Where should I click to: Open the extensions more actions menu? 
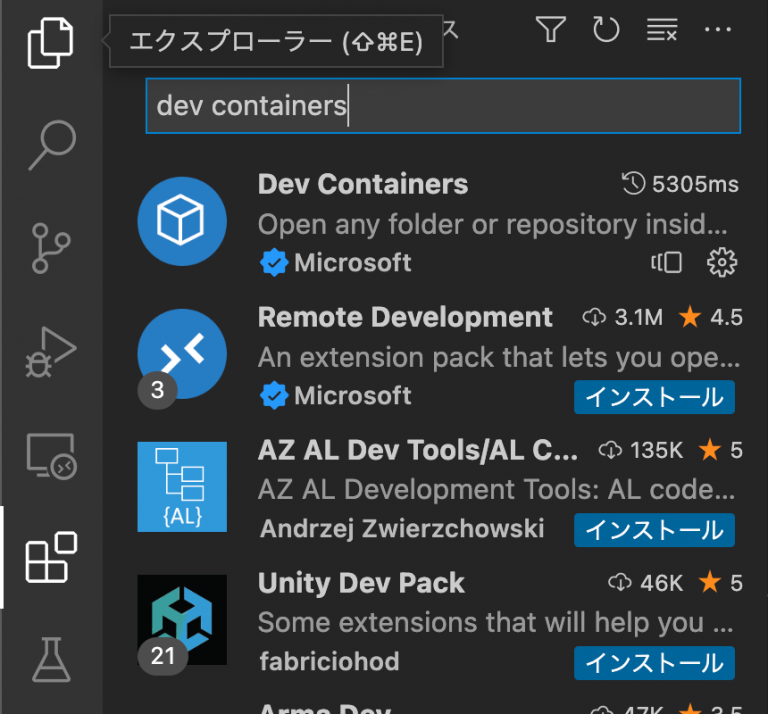[x=718, y=29]
